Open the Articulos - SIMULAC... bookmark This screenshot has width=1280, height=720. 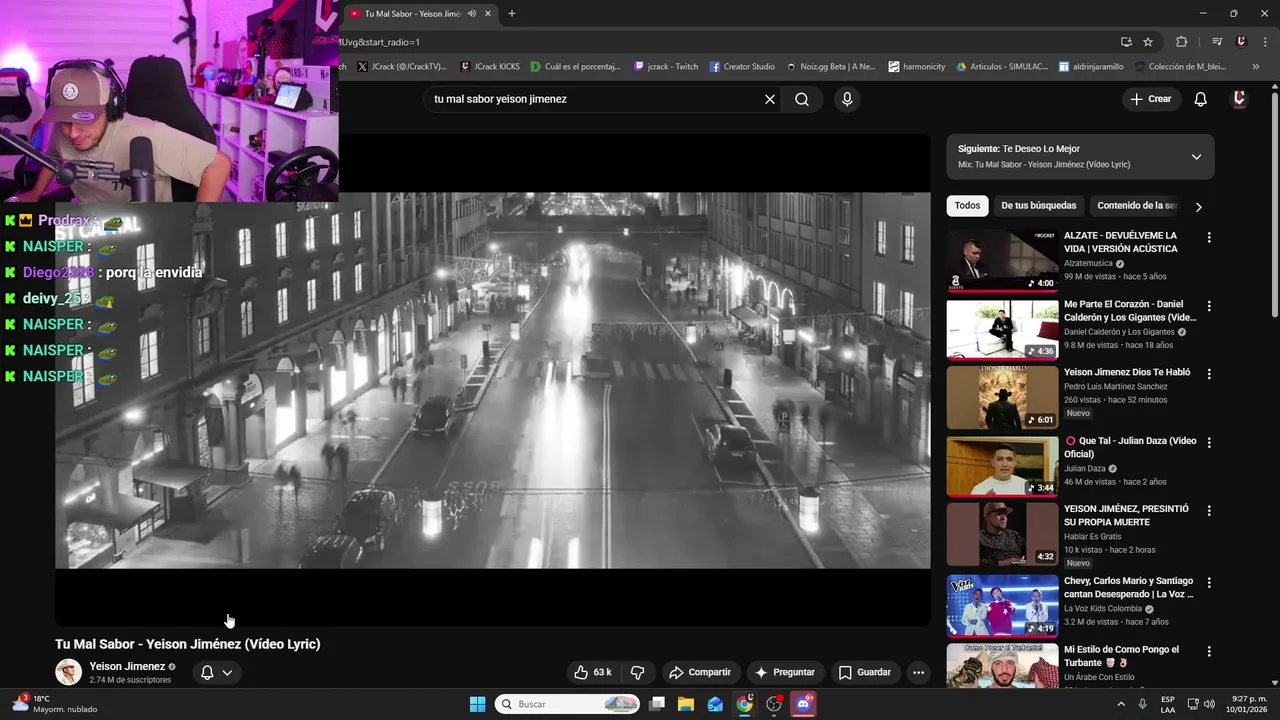1002,66
